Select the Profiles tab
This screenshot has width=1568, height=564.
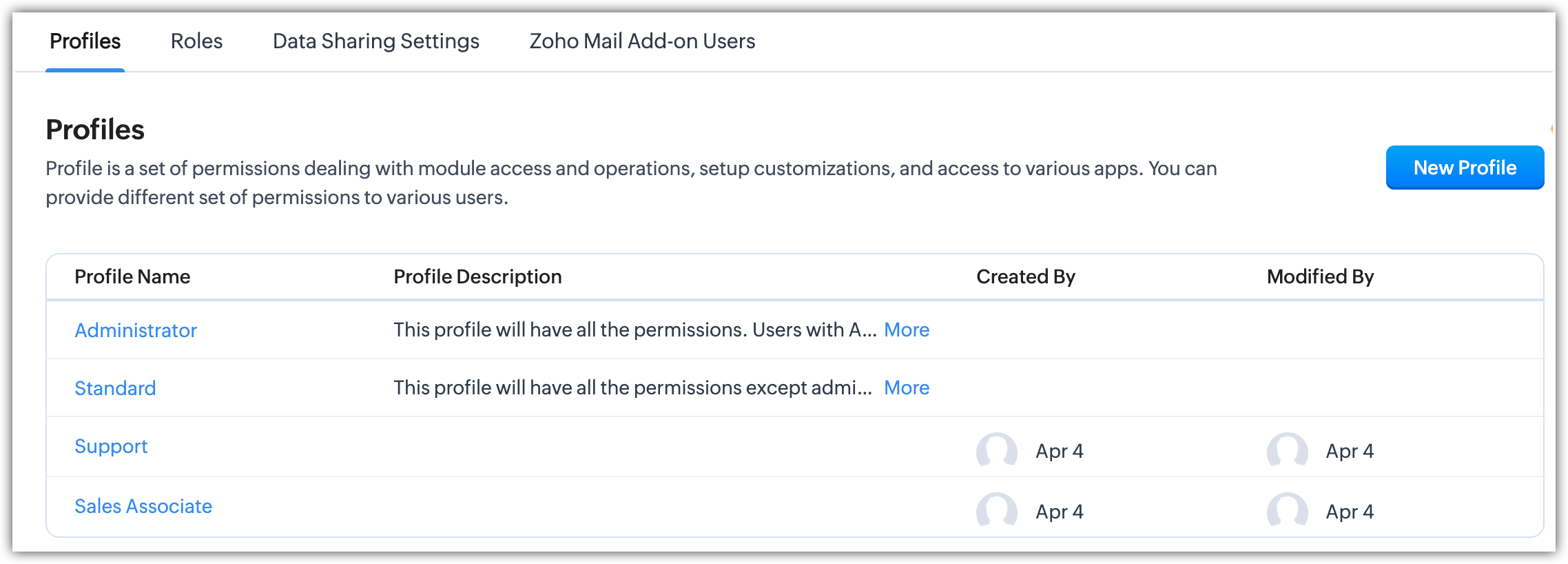pos(85,41)
